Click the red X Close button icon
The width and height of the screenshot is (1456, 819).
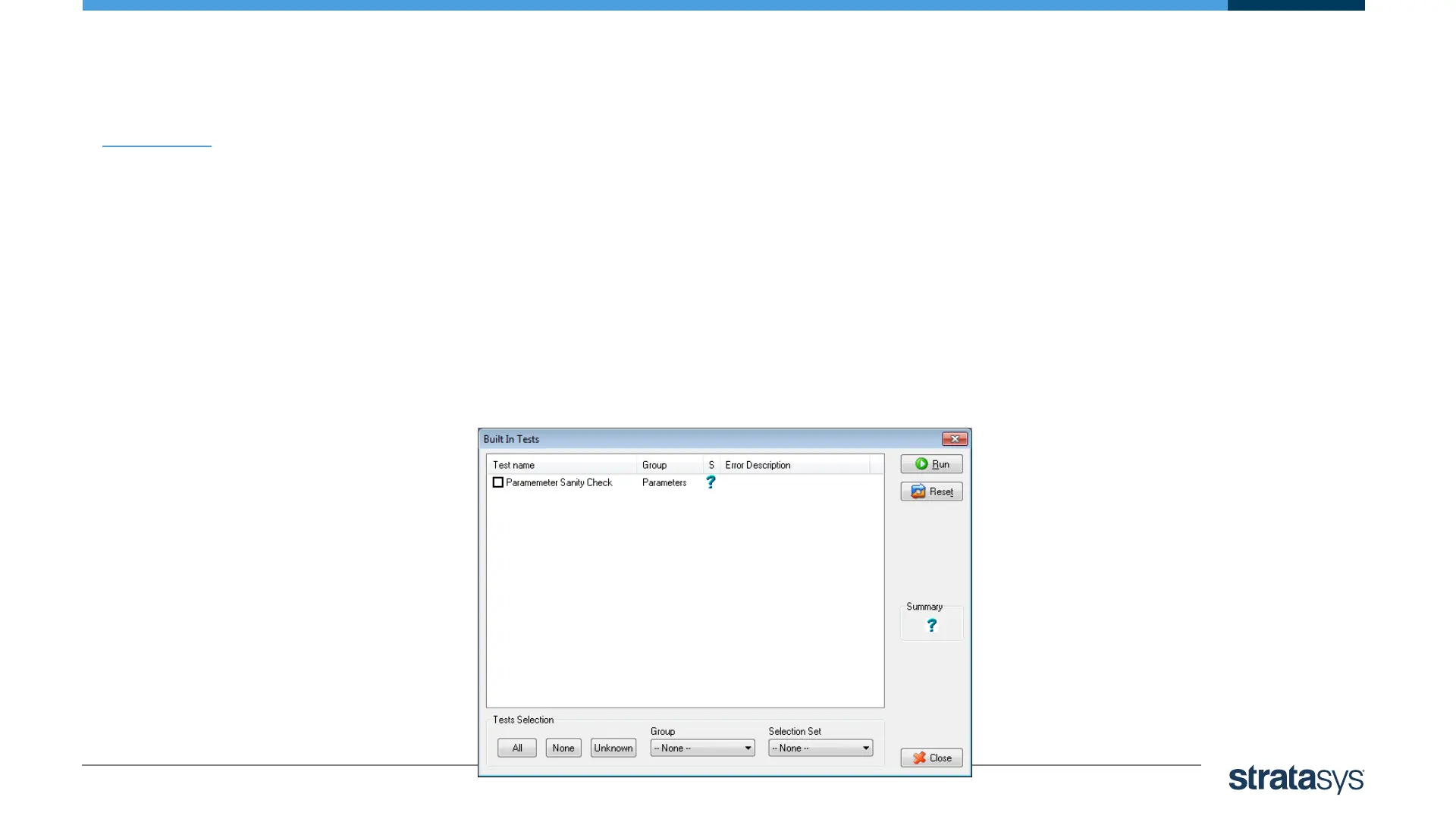click(920, 758)
